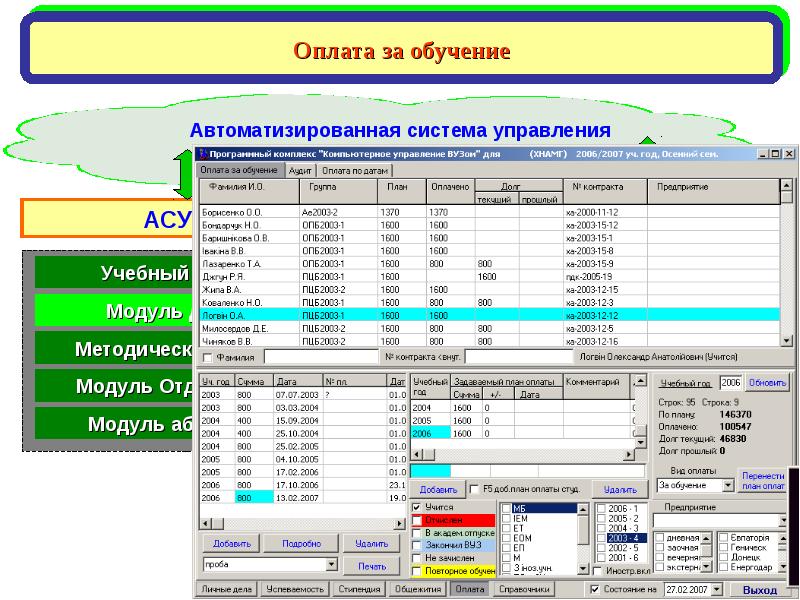Screen dimensions: 800x600
Task: Toggle the Учится status checkbox
Action: (418, 508)
